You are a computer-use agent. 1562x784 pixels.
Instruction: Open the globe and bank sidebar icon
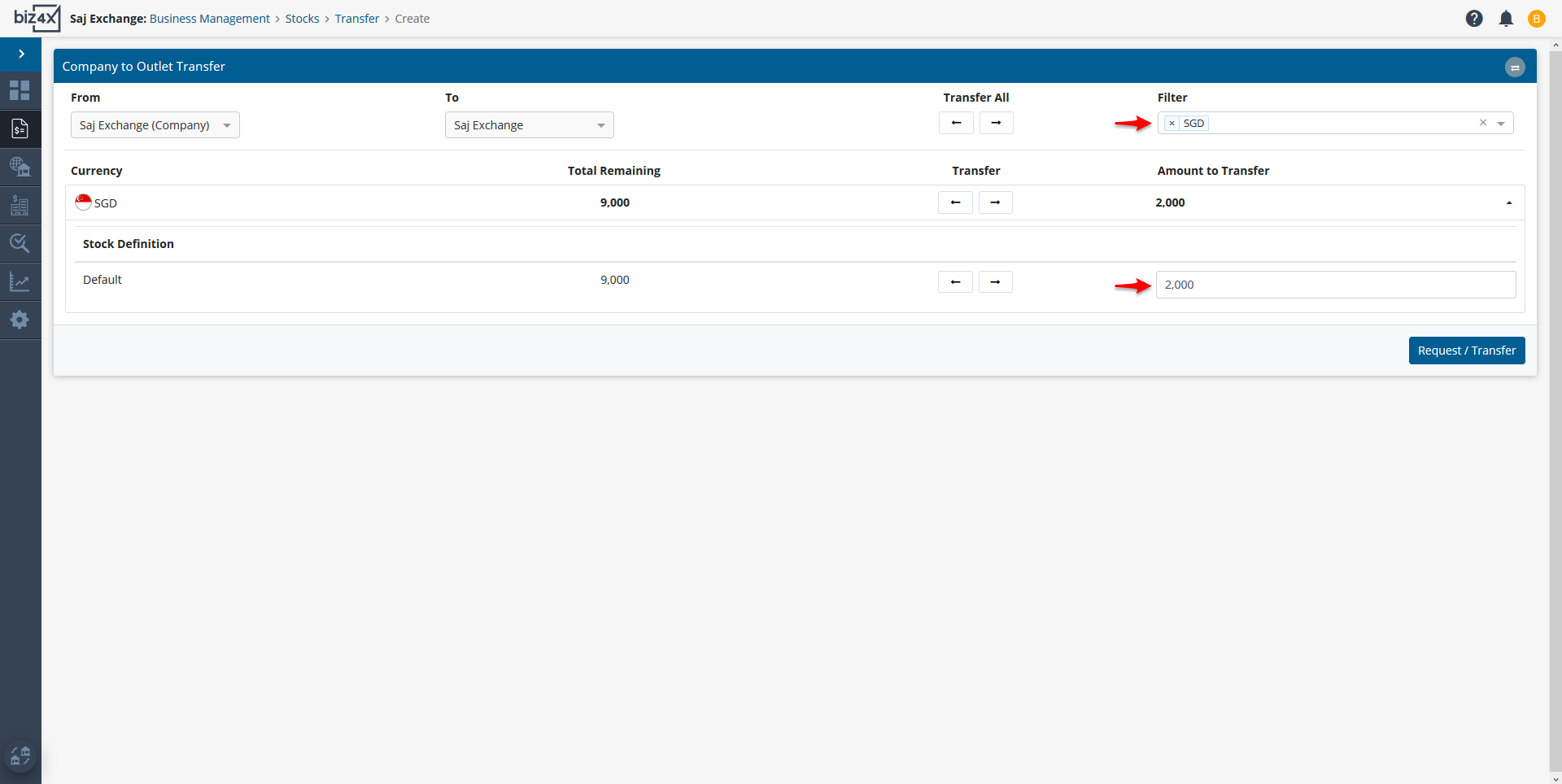pos(20,167)
